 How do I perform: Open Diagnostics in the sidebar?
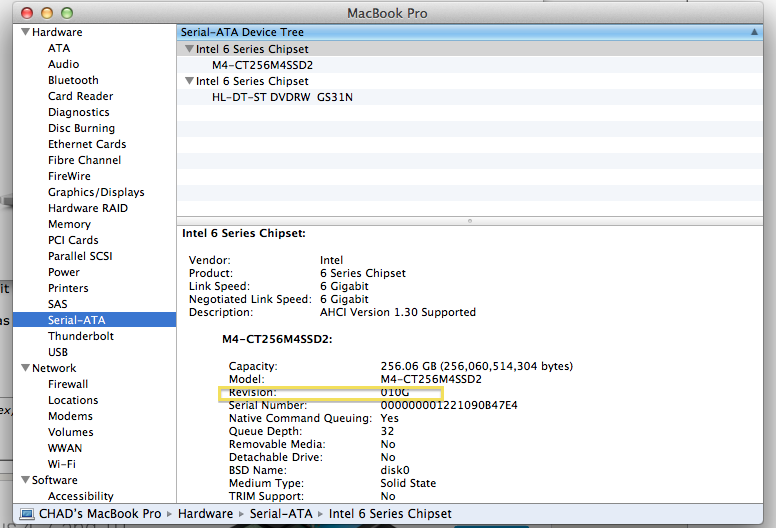coord(79,112)
